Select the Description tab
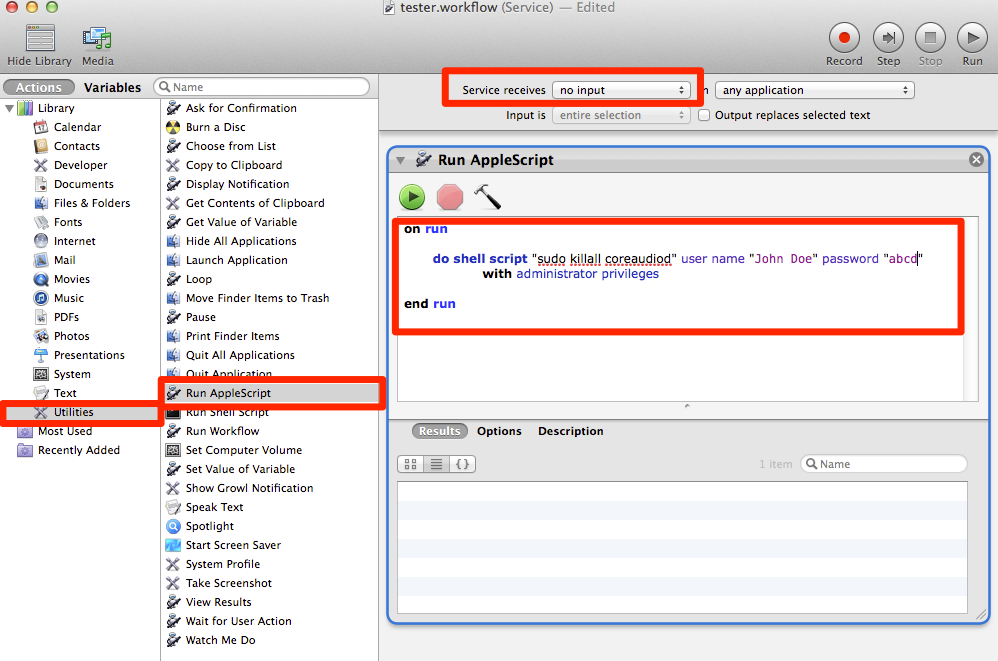Image resolution: width=998 pixels, height=661 pixels. pyautogui.click(x=570, y=431)
